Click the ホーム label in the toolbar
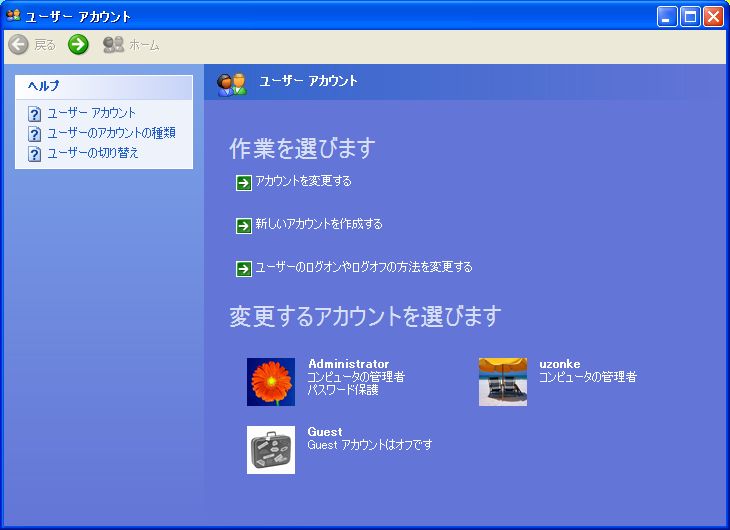 click(144, 45)
